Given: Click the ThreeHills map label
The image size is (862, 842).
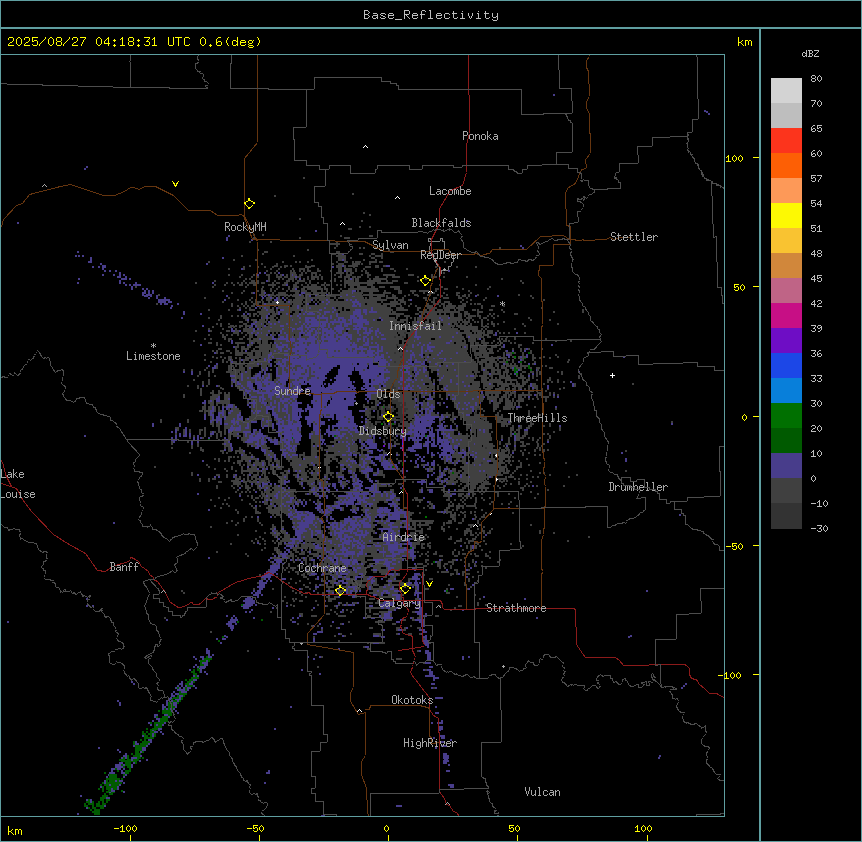Looking at the screenshot, I should pyautogui.click(x=537, y=418).
